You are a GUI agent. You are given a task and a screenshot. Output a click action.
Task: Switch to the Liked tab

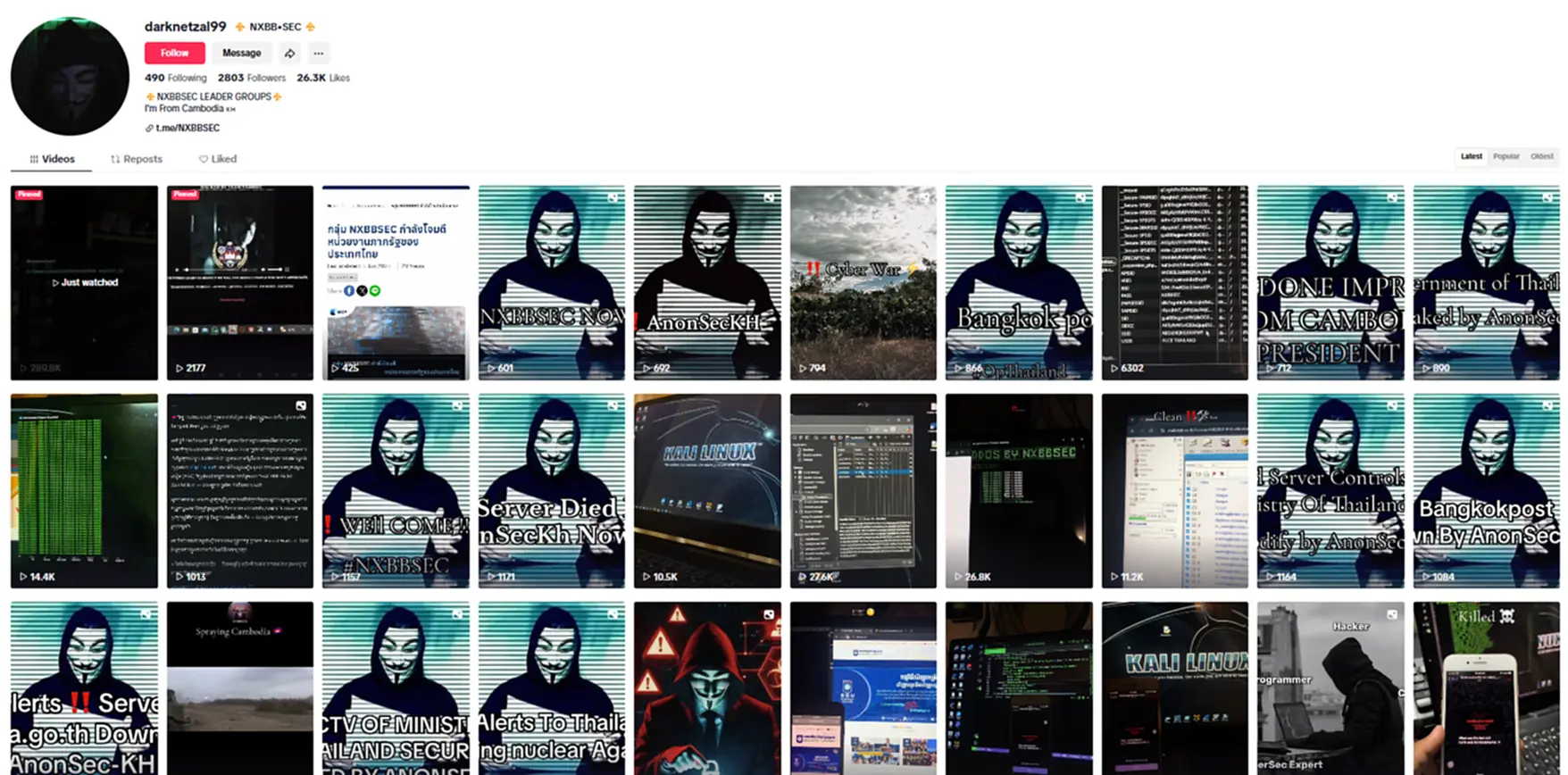217,159
